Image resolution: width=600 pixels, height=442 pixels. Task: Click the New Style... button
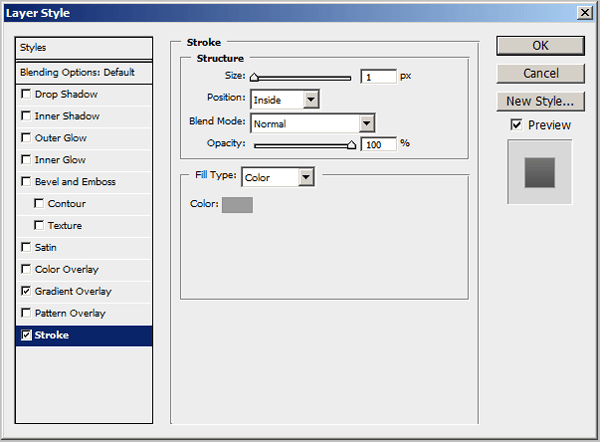[x=540, y=101]
